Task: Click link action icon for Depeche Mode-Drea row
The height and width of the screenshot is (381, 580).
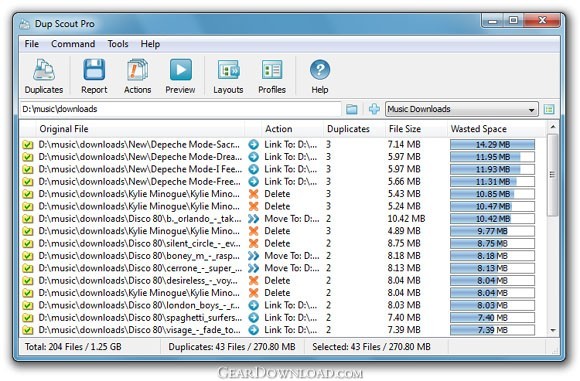Action: click(x=253, y=157)
